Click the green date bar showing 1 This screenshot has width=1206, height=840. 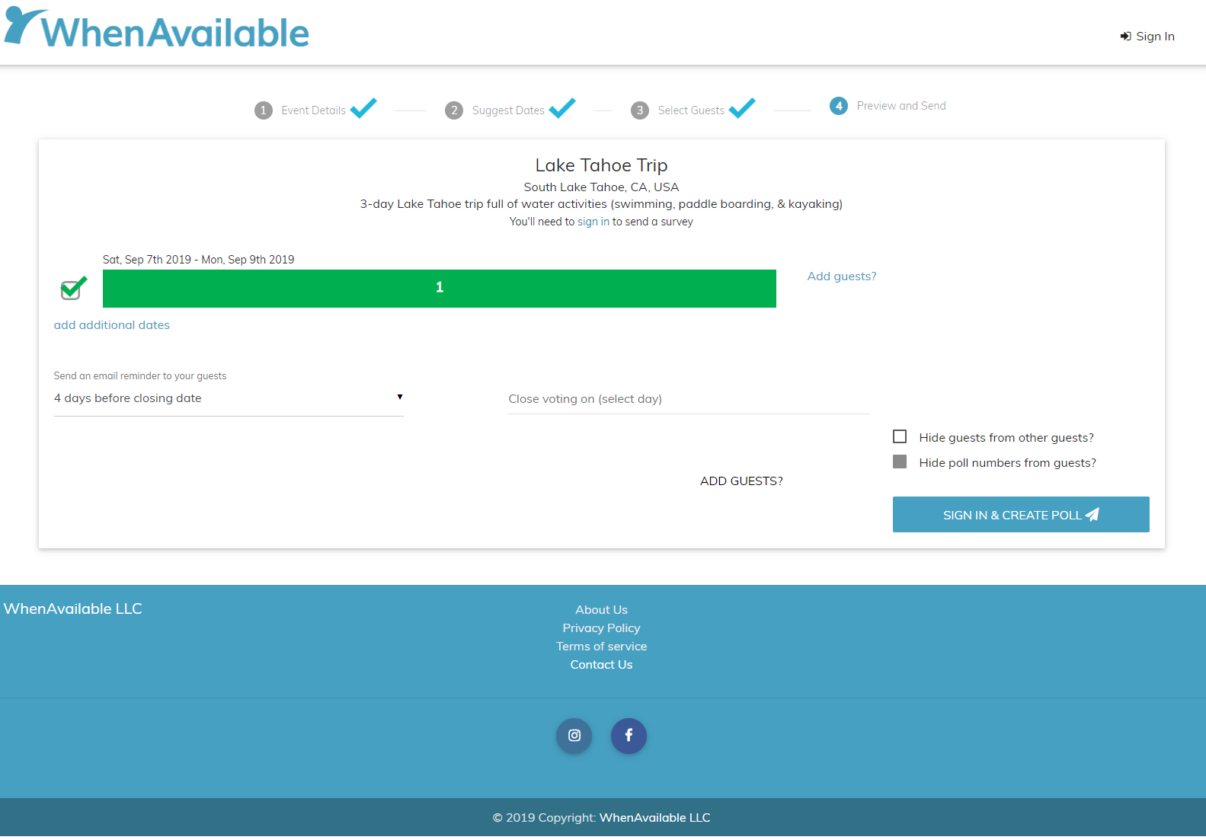click(x=439, y=288)
